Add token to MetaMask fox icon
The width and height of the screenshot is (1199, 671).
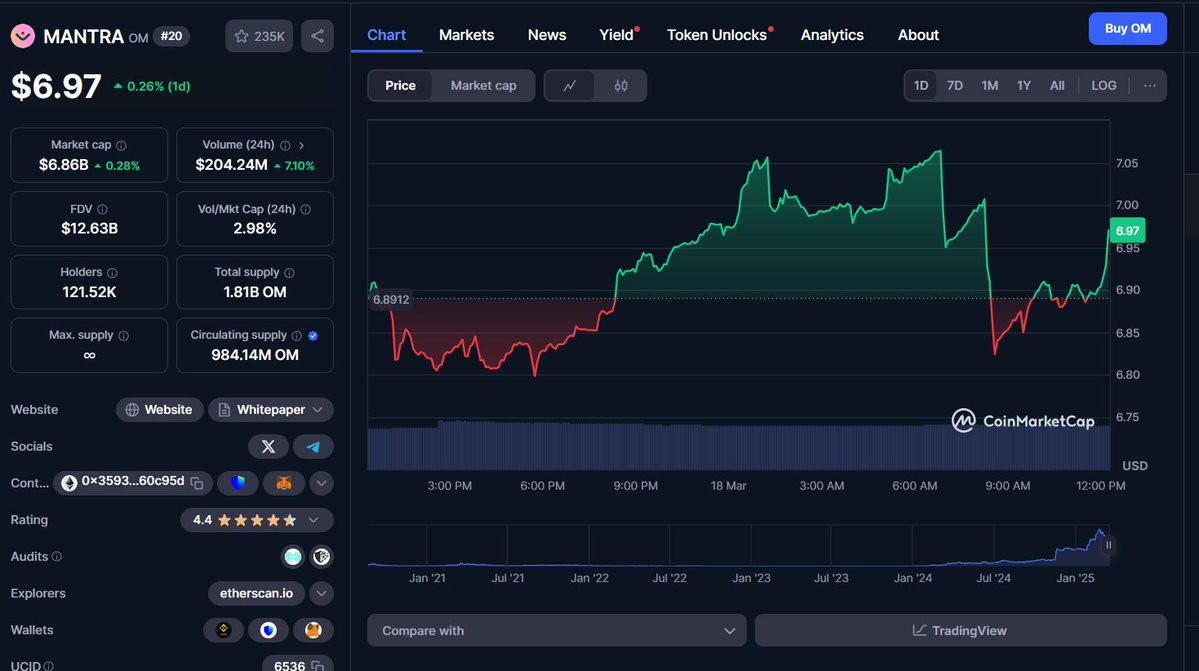click(284, 483)
